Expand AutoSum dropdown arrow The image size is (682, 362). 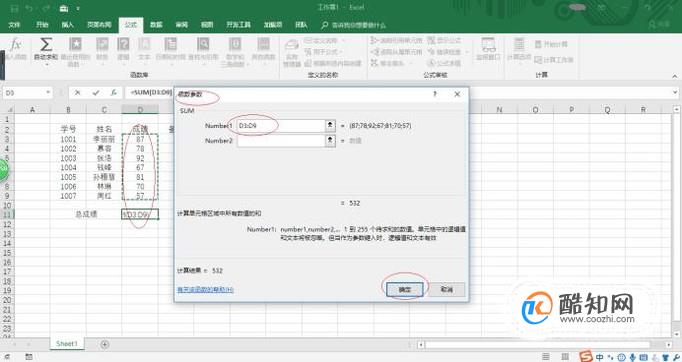click(46, 64)
